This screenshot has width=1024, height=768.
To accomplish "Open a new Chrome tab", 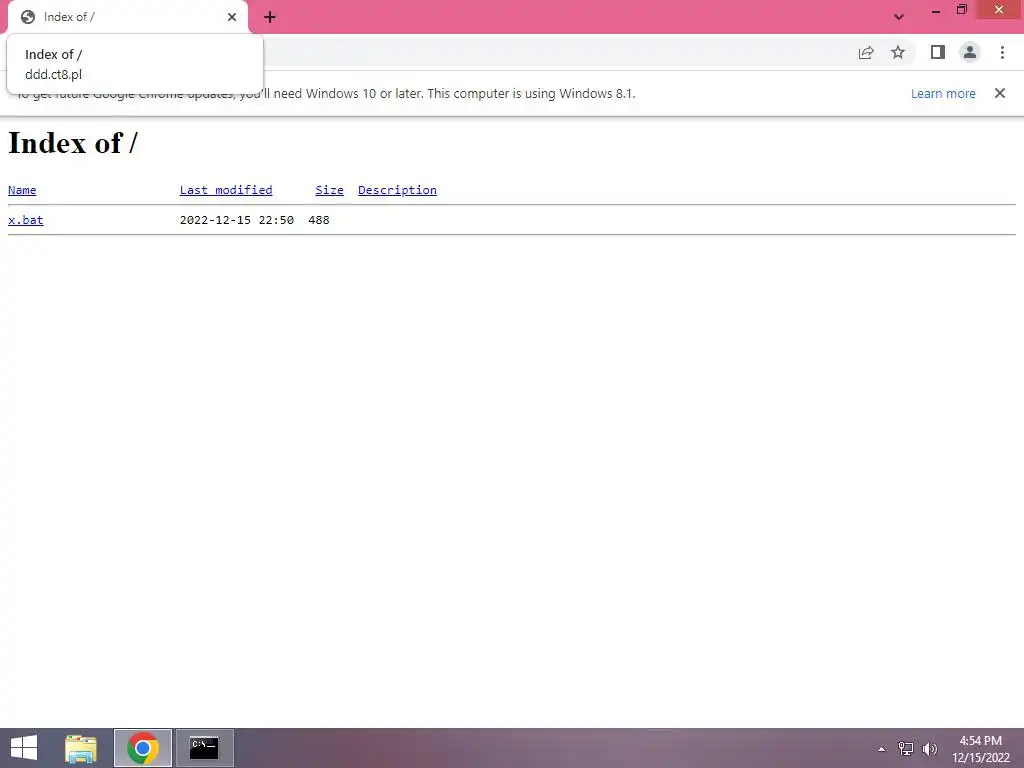I will tap(270, 17).
